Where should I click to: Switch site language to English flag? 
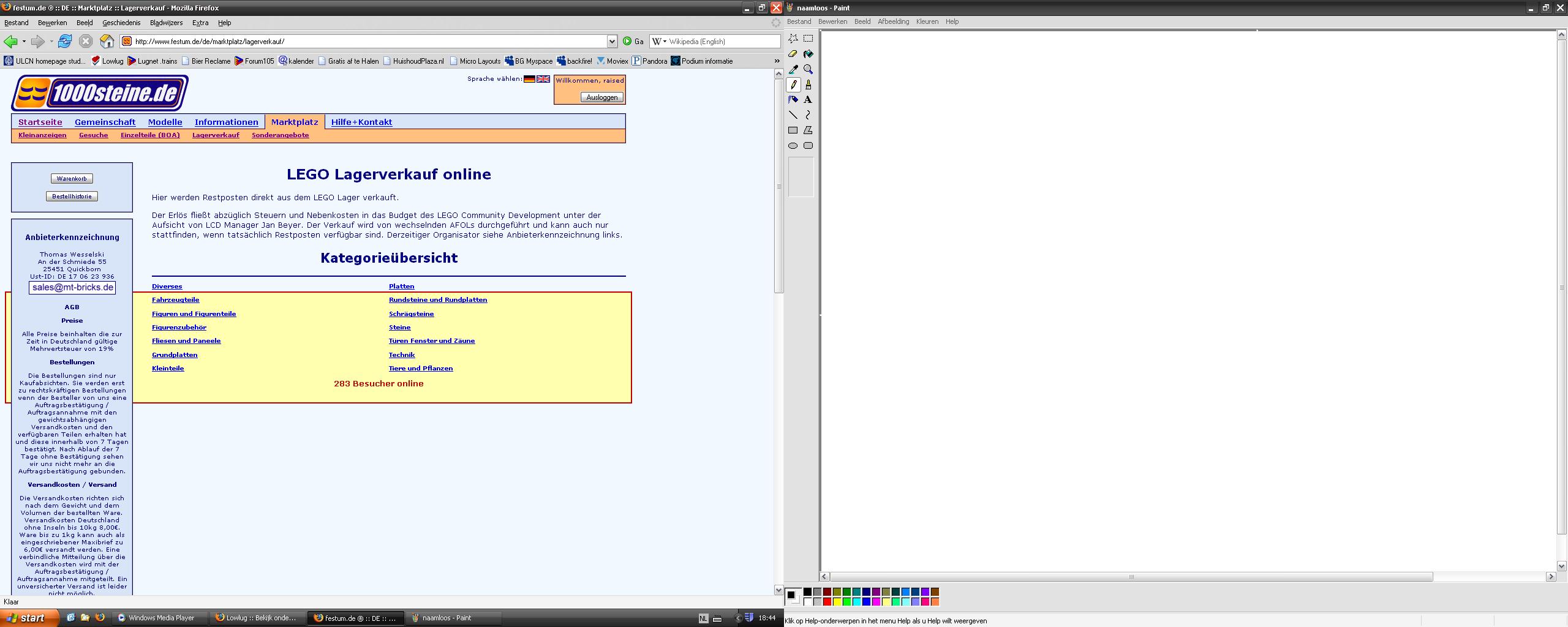(x=543, y=79)
